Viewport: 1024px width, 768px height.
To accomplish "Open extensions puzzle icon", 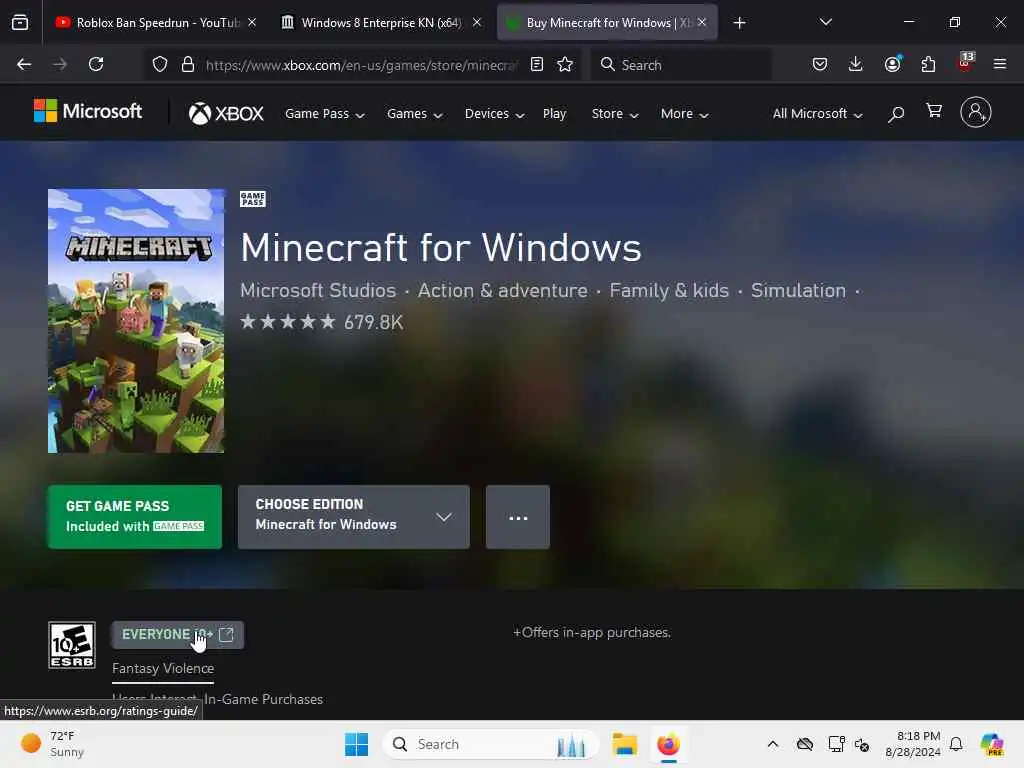I will pyautogui.click(x=928, y=64).
